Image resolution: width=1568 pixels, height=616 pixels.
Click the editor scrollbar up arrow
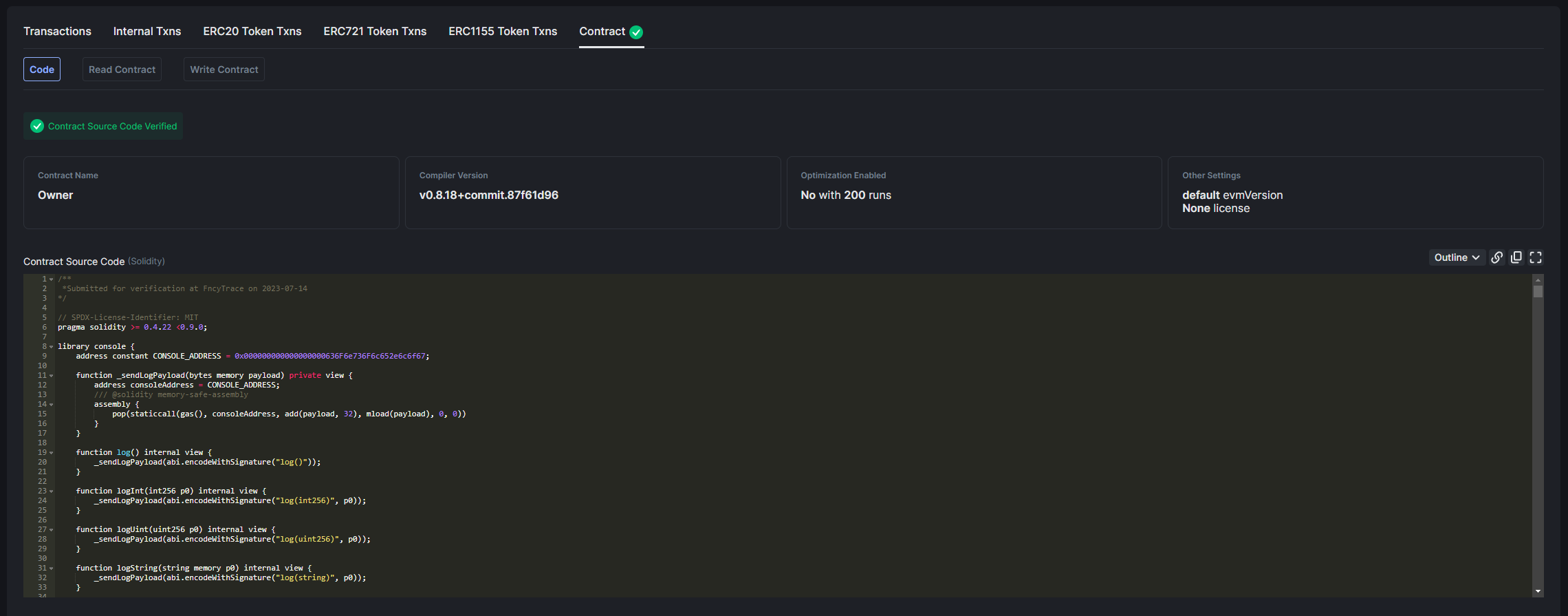point(1538,280)
